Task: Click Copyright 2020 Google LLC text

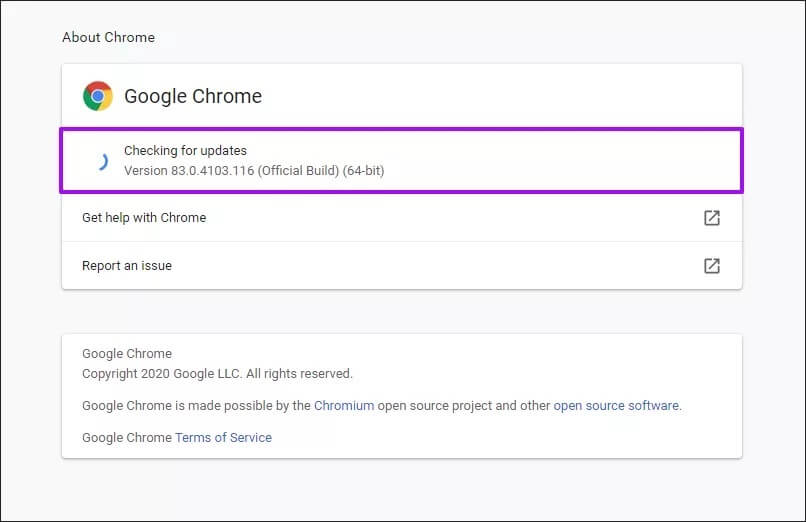Action: (x=217, y=374)
